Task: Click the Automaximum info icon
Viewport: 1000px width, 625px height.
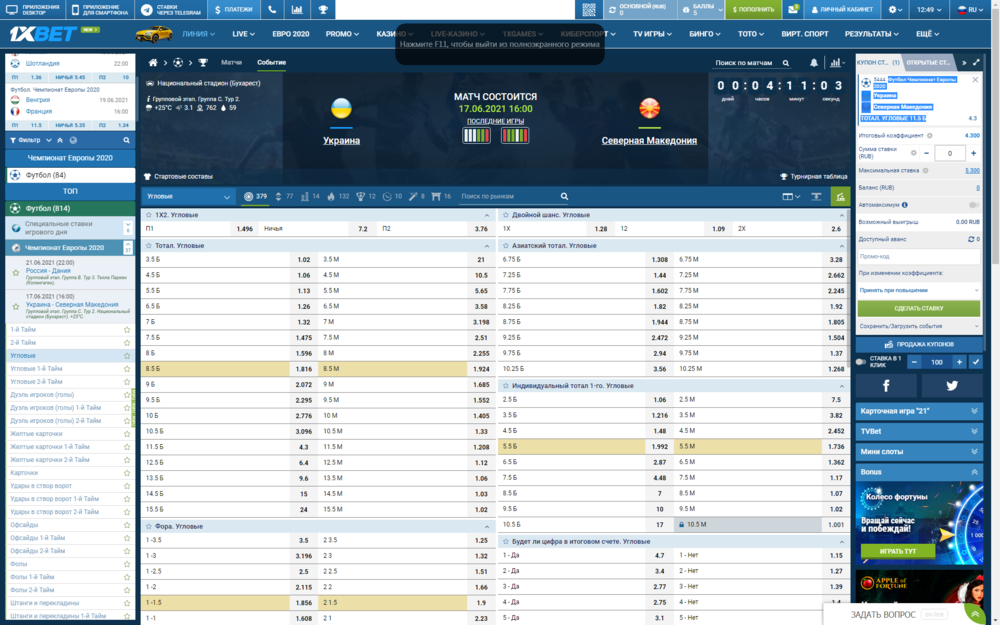Action: pos(905,205)
